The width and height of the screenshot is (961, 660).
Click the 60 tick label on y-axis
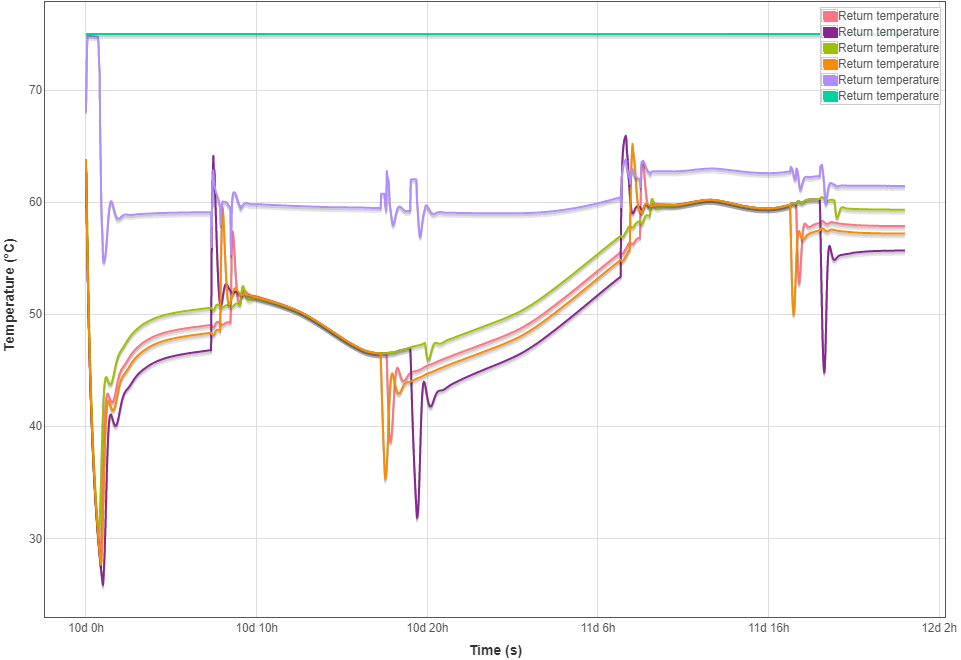33,203
